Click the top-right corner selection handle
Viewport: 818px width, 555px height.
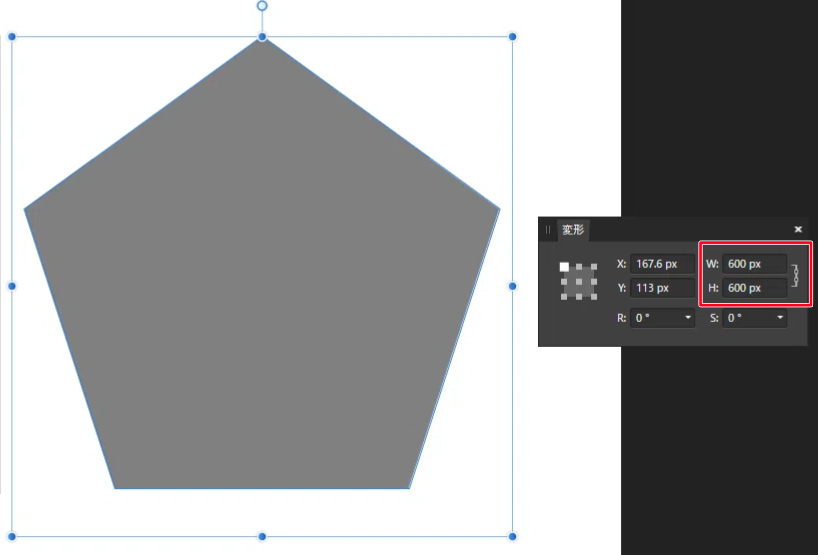point(512,37)
